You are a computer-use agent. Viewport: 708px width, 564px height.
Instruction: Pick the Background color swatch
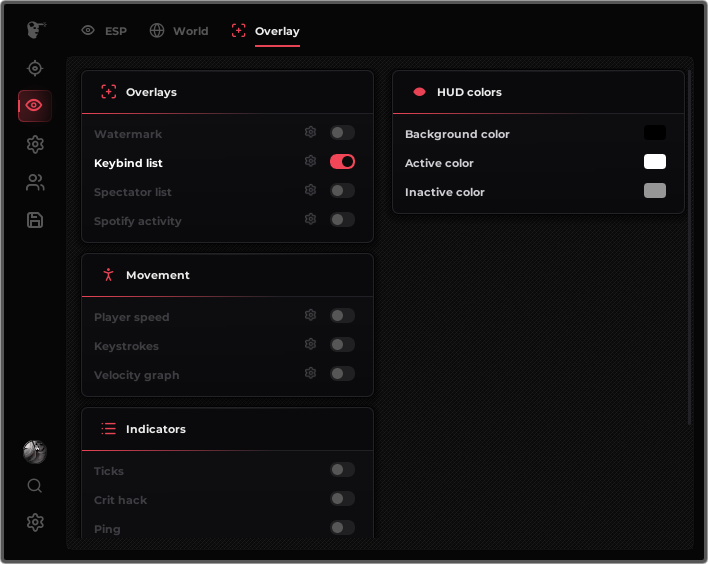point(655,133)
